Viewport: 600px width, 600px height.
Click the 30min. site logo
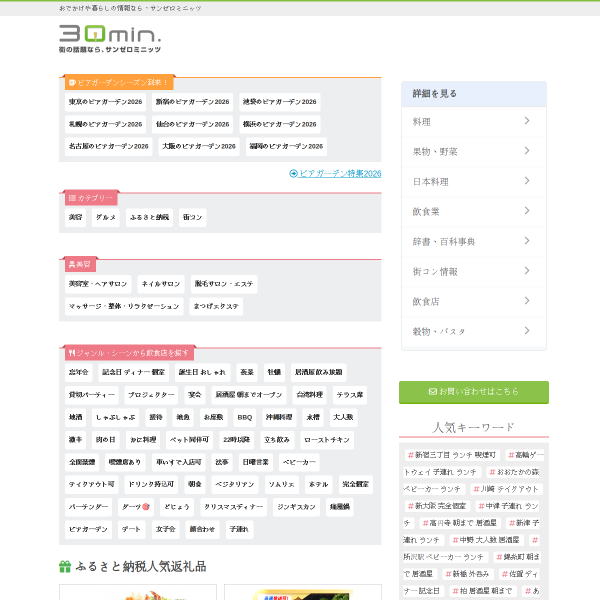(110, 38)
